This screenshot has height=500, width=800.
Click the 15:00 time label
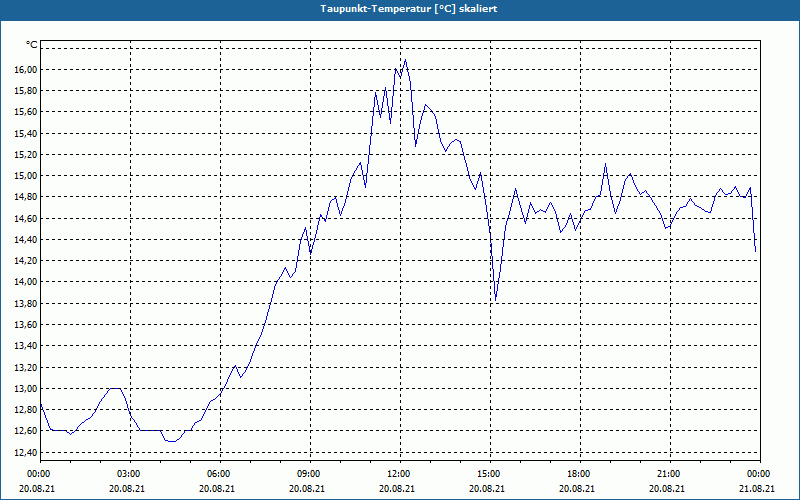click(x=490, y=474)
